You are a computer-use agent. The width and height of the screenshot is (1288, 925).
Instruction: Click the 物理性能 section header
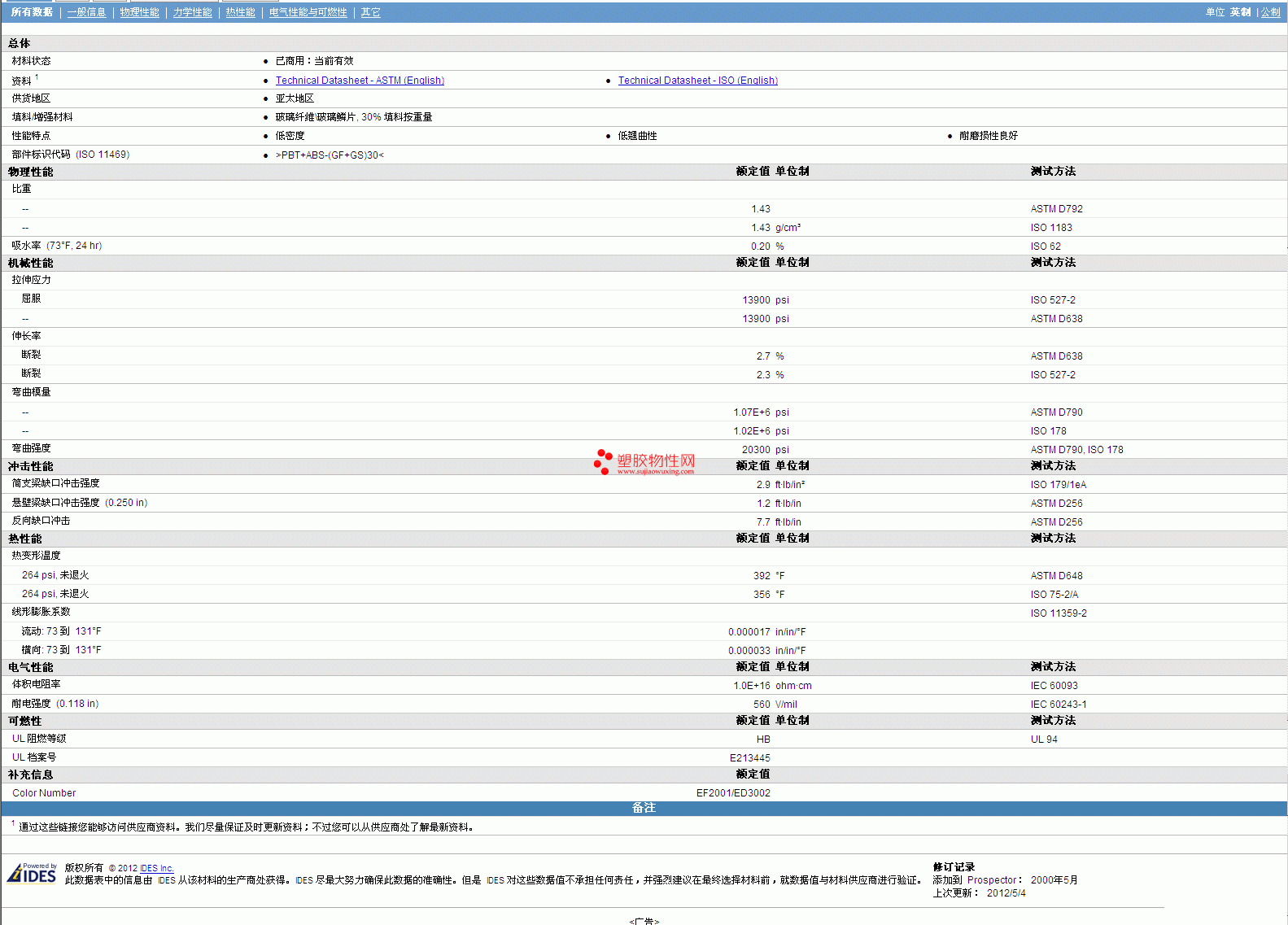pyautogui.click(x=31, y=172)
